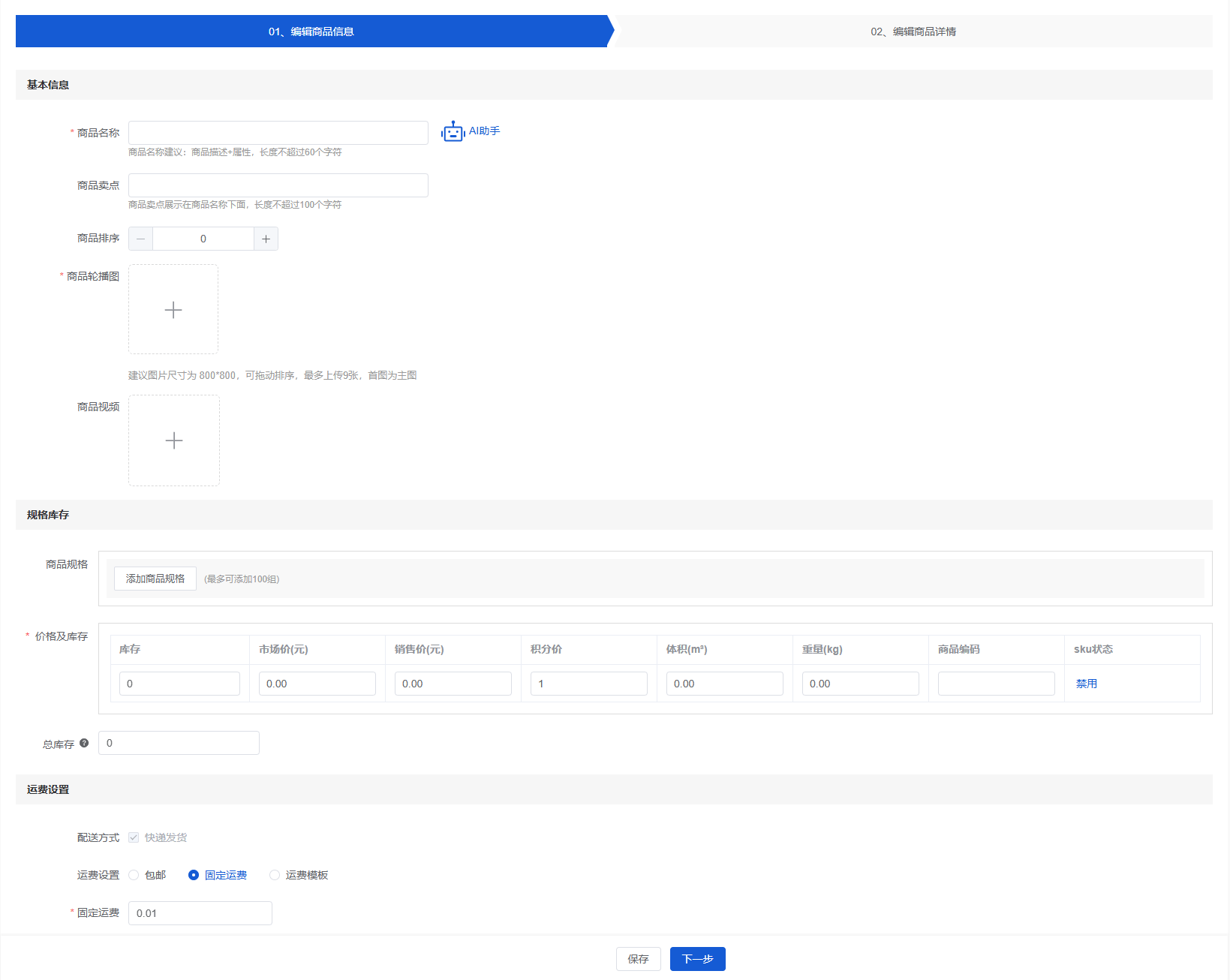Click the 保存 button
The height and width of the screenshot is (980, 1230).
639,959
